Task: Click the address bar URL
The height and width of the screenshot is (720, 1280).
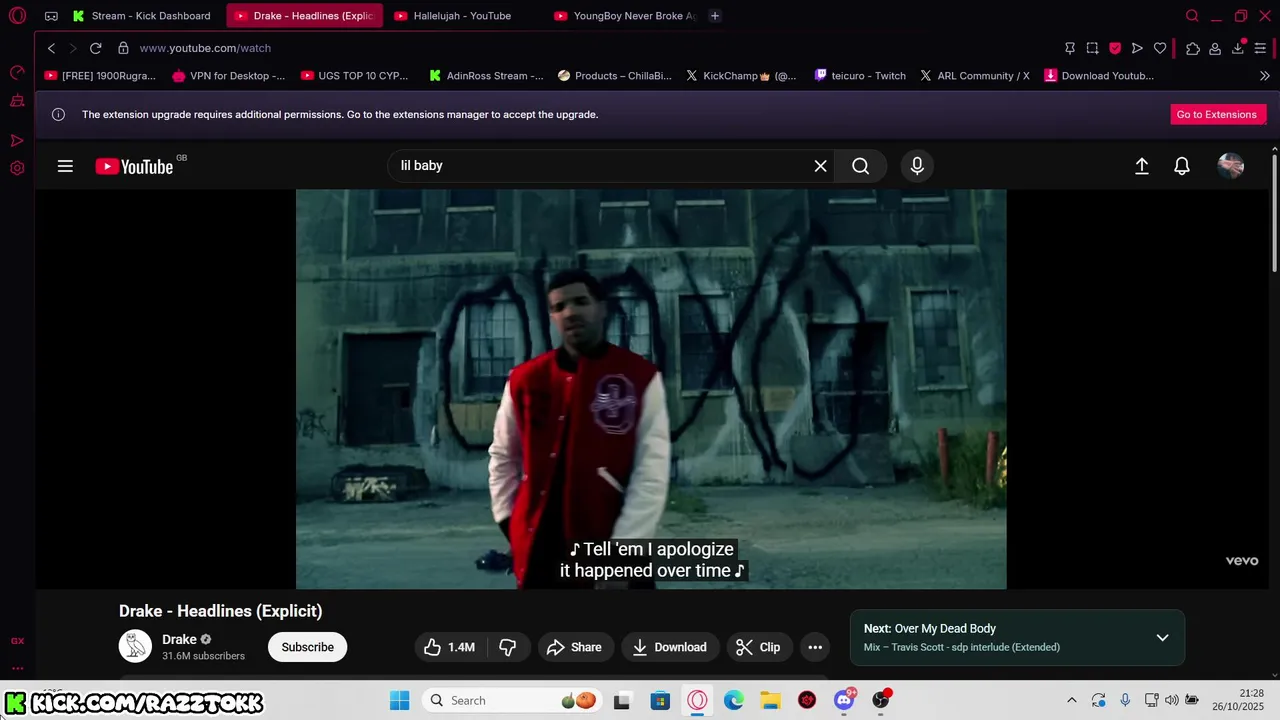Action: coord(205,48)
